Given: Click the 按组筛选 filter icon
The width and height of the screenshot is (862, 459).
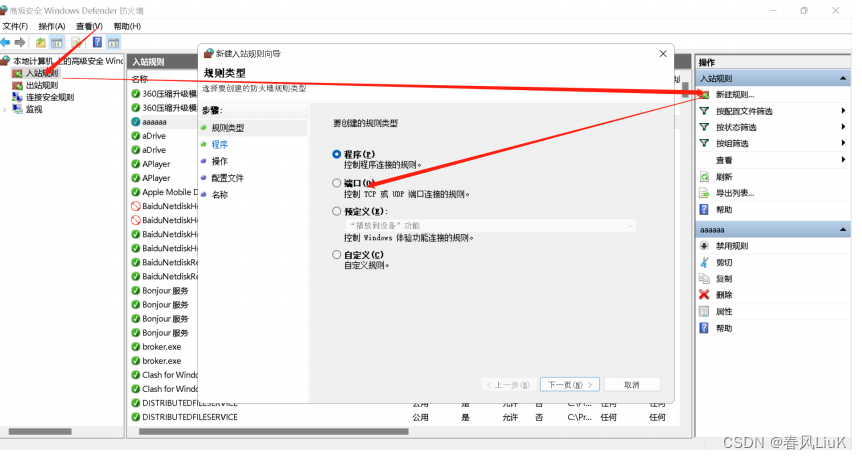Looking at the screenshot, I should click(704, 143).
